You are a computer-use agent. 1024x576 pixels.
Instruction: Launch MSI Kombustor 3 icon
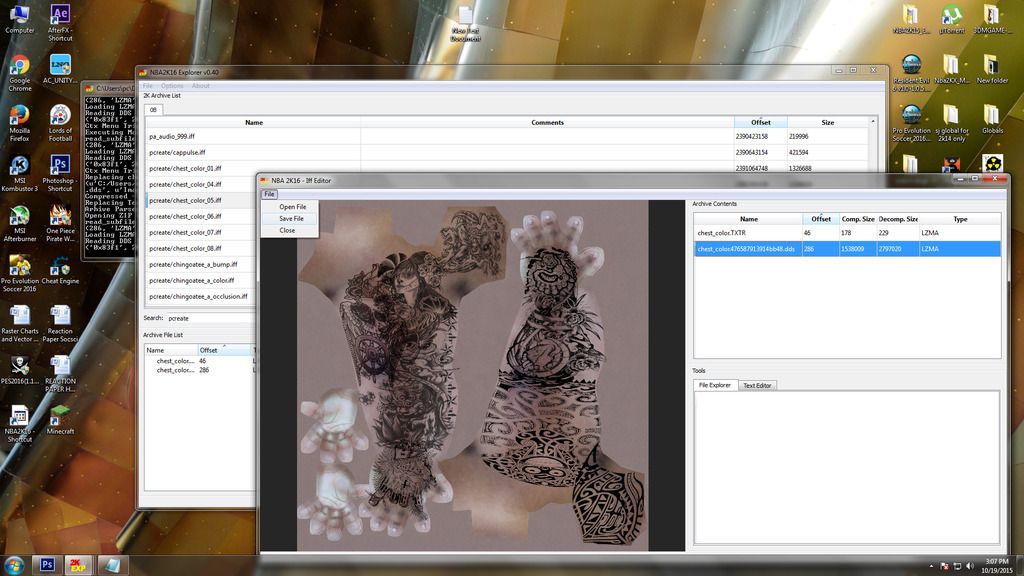coord(20,174)
